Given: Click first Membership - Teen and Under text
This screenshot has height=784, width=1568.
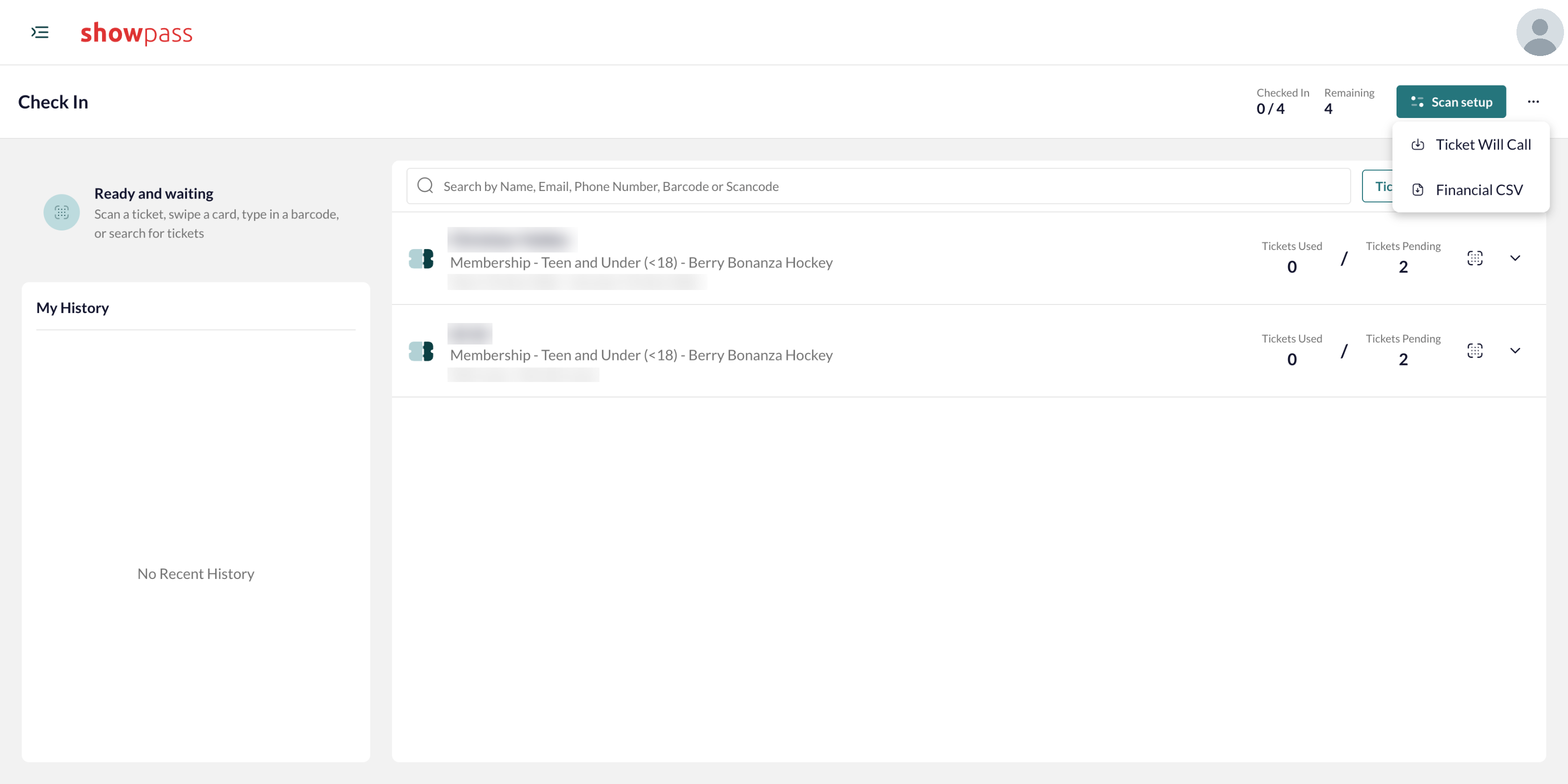Looking at the screenshot, I should click(x=641, y=262).
